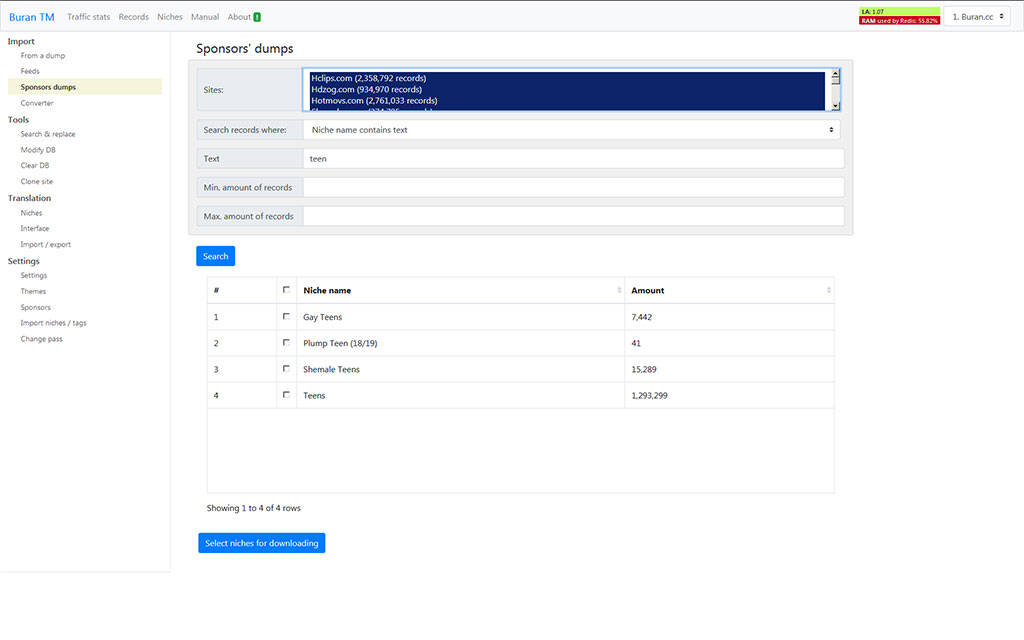The image size is (1024, 640).
Task: Click the amount value 15,289
Action: pyautogui.click(x=644, y=369)
